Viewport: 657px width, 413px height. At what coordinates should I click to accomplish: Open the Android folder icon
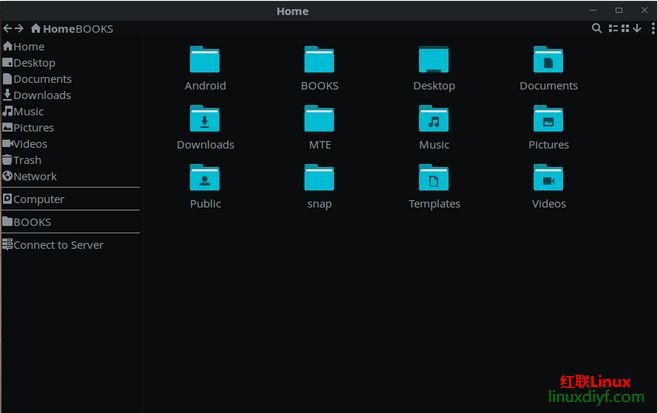pos(205,61)
